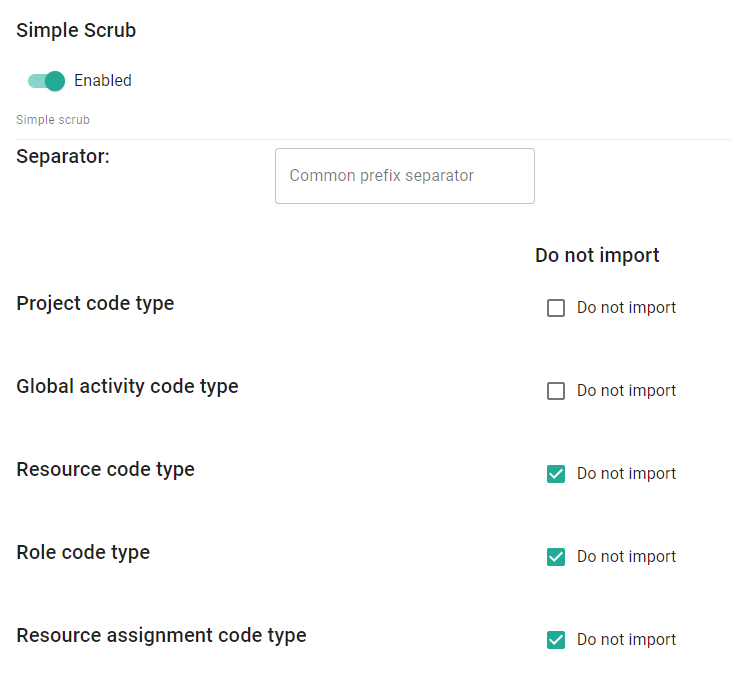Click the 'Global activity code type' row label
This screenshot has height=675, width=731.
[x=127, y=387]
